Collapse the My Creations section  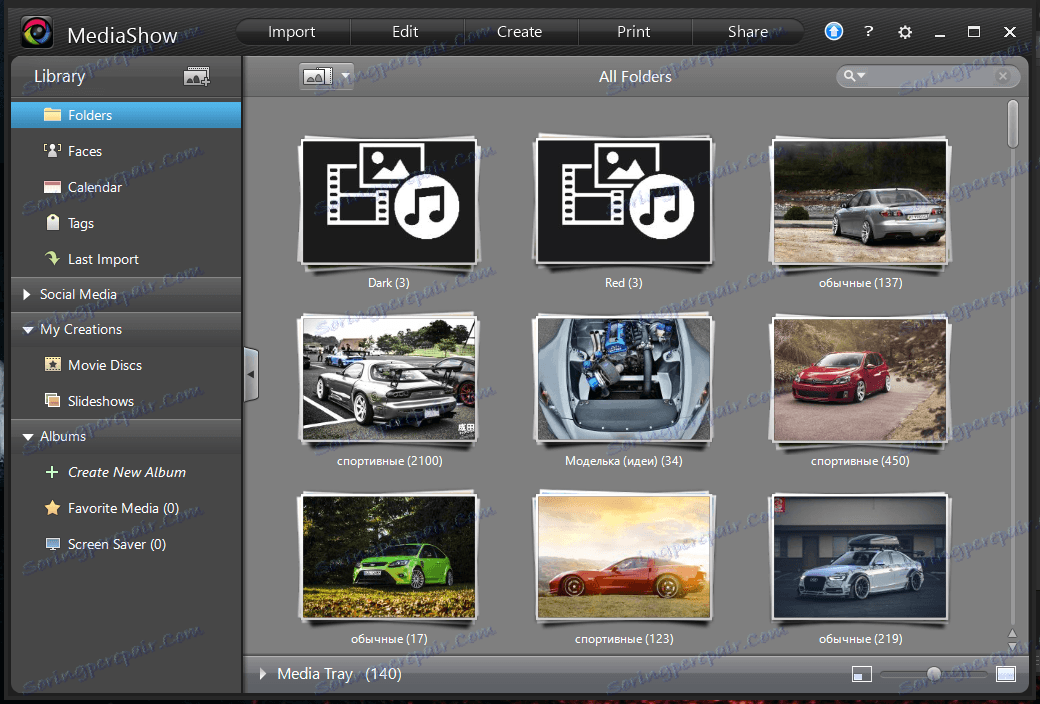point(28,330)
